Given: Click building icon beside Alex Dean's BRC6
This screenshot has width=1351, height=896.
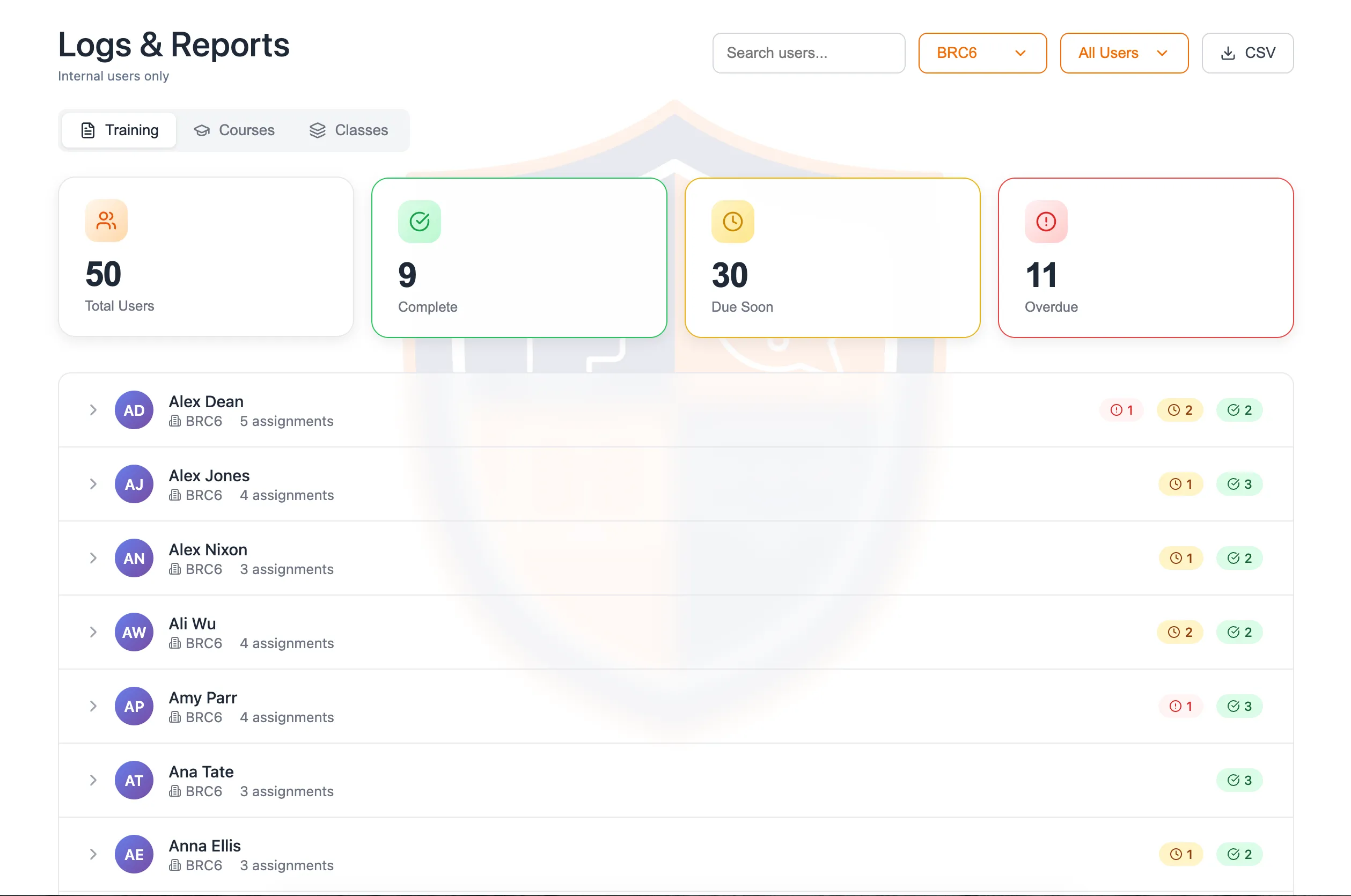Looking at the screenshot, I should click(x=175, y=421).
